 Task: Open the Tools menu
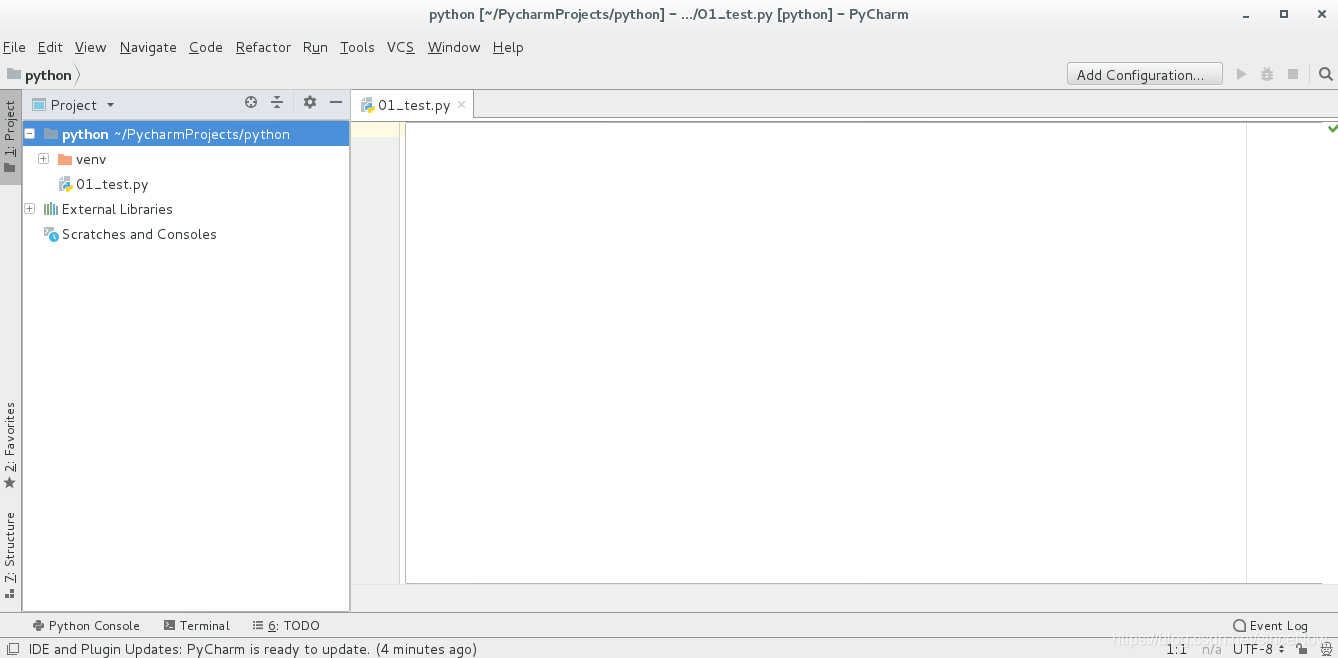click(x=357, y=47)
